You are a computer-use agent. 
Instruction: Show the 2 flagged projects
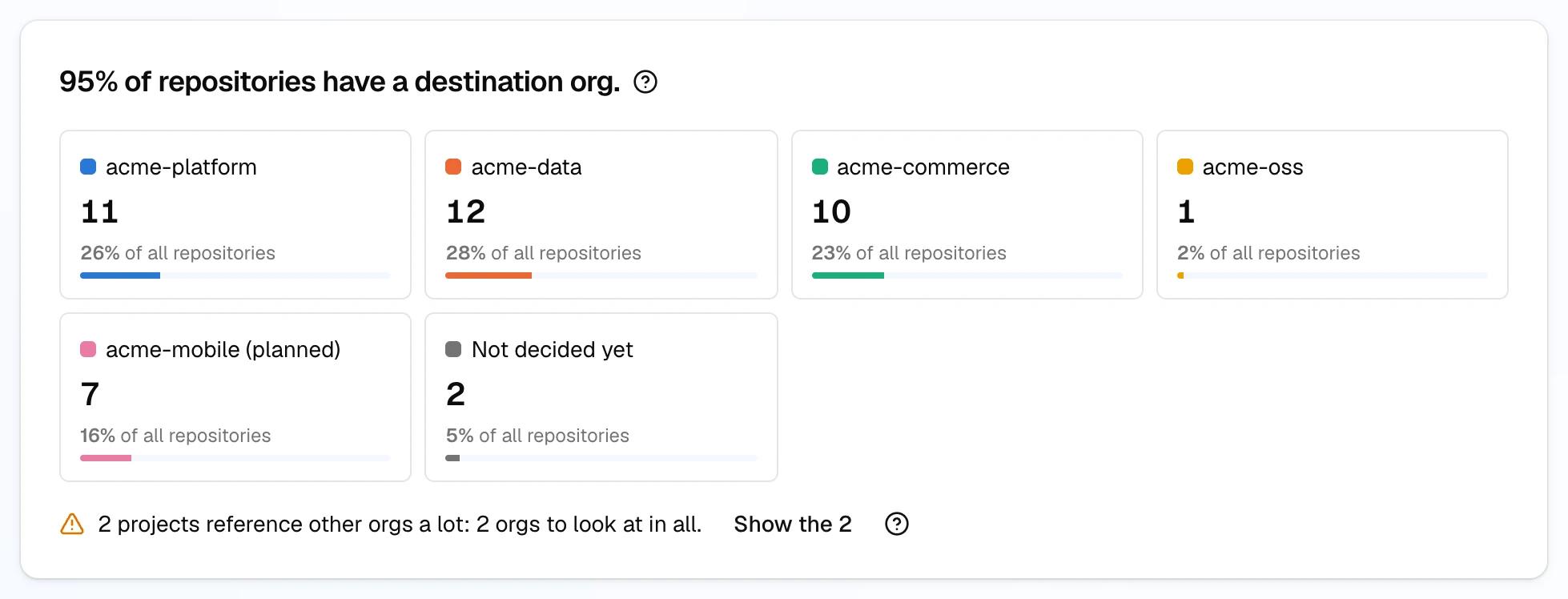pos(793,524)
